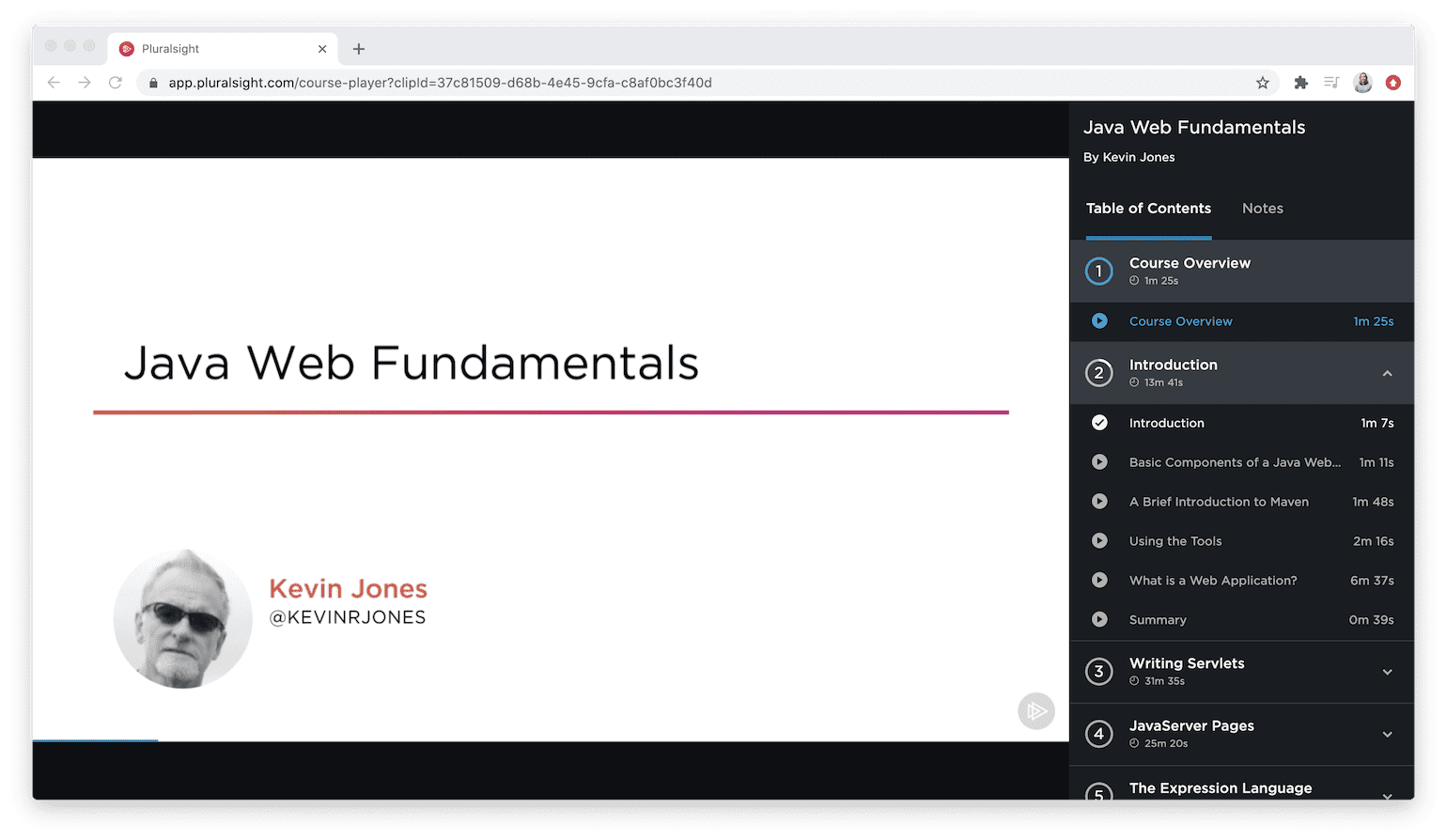Click the browser extensions puzzle icon
This screenshot has height=840, width=1447.
[x=1300, y=83]
